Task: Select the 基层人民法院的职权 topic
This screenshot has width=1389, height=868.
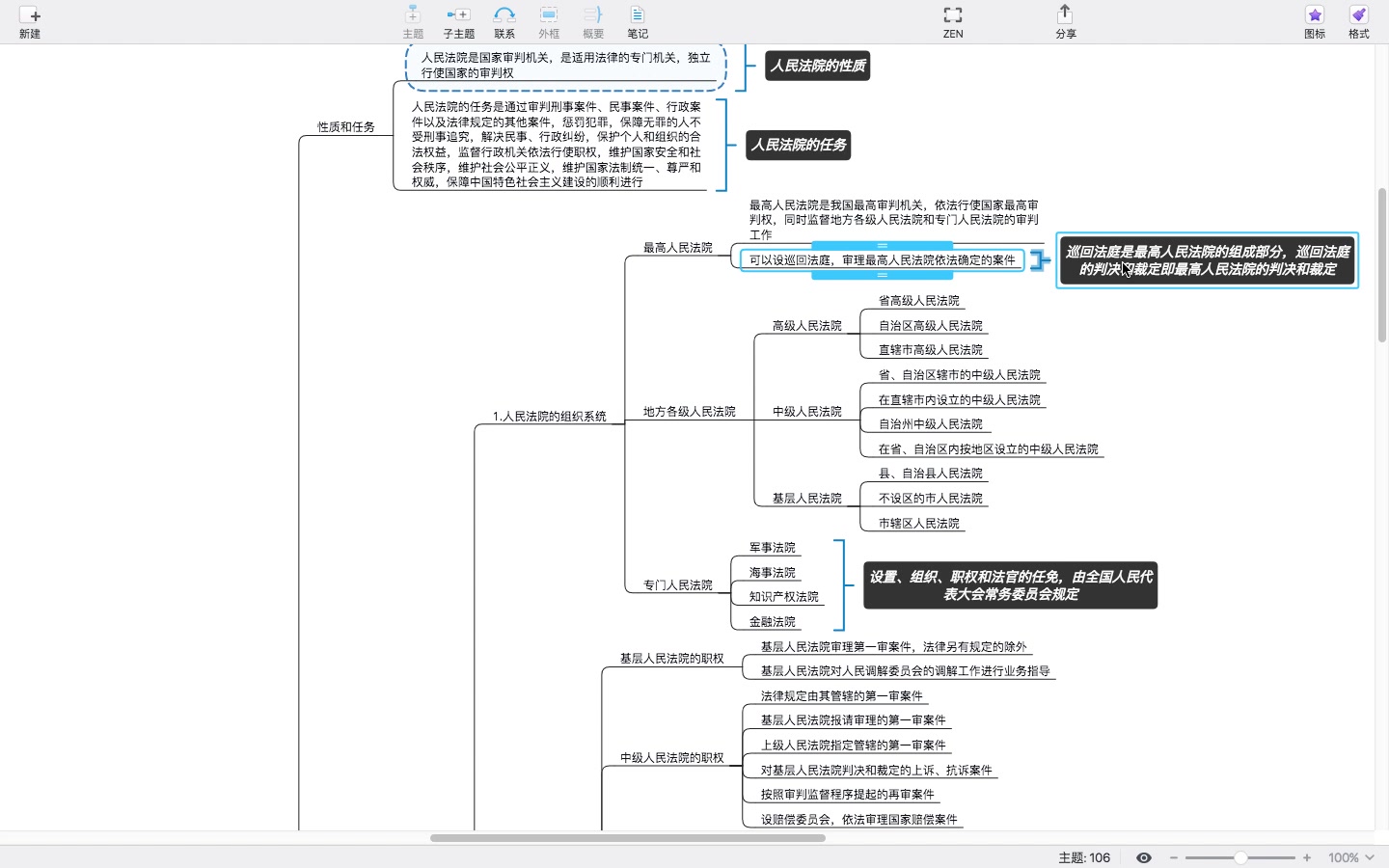Action: [672, 659]
